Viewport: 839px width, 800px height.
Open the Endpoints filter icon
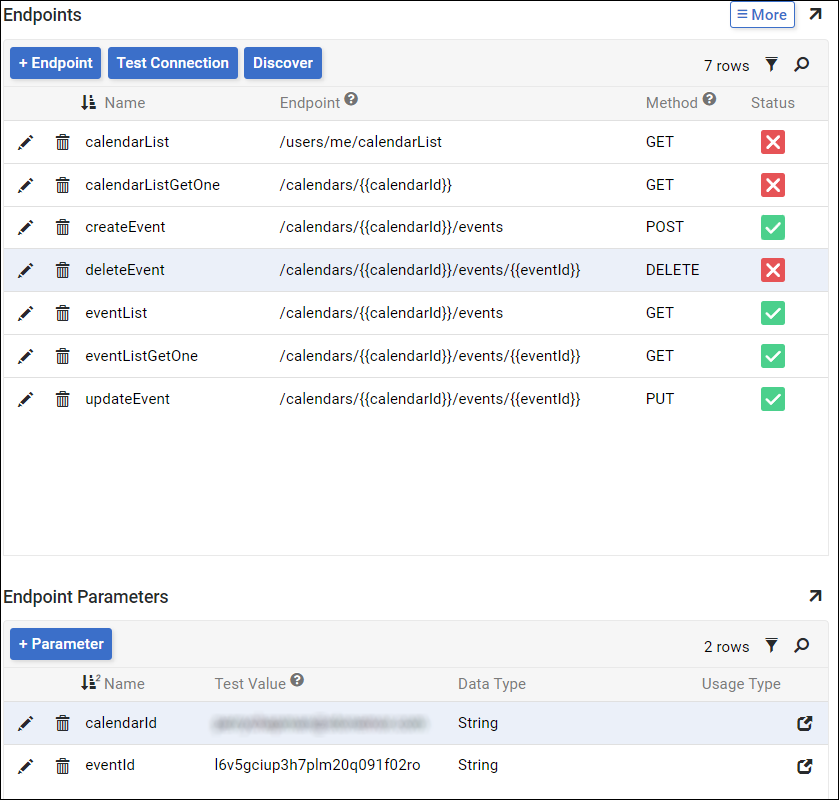(x=771, y=64)
